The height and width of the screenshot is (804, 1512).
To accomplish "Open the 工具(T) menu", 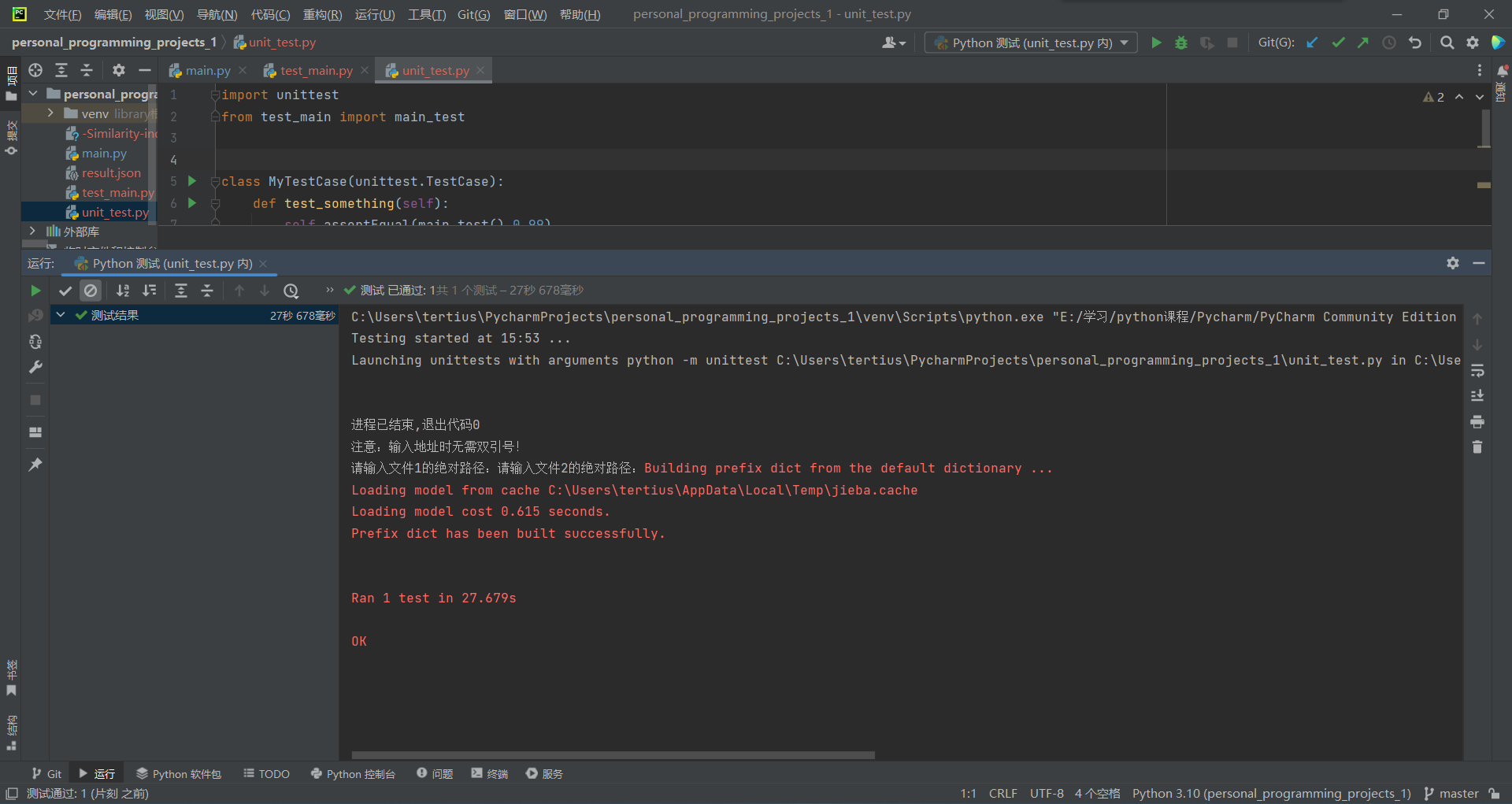I will tap(427, 14).
